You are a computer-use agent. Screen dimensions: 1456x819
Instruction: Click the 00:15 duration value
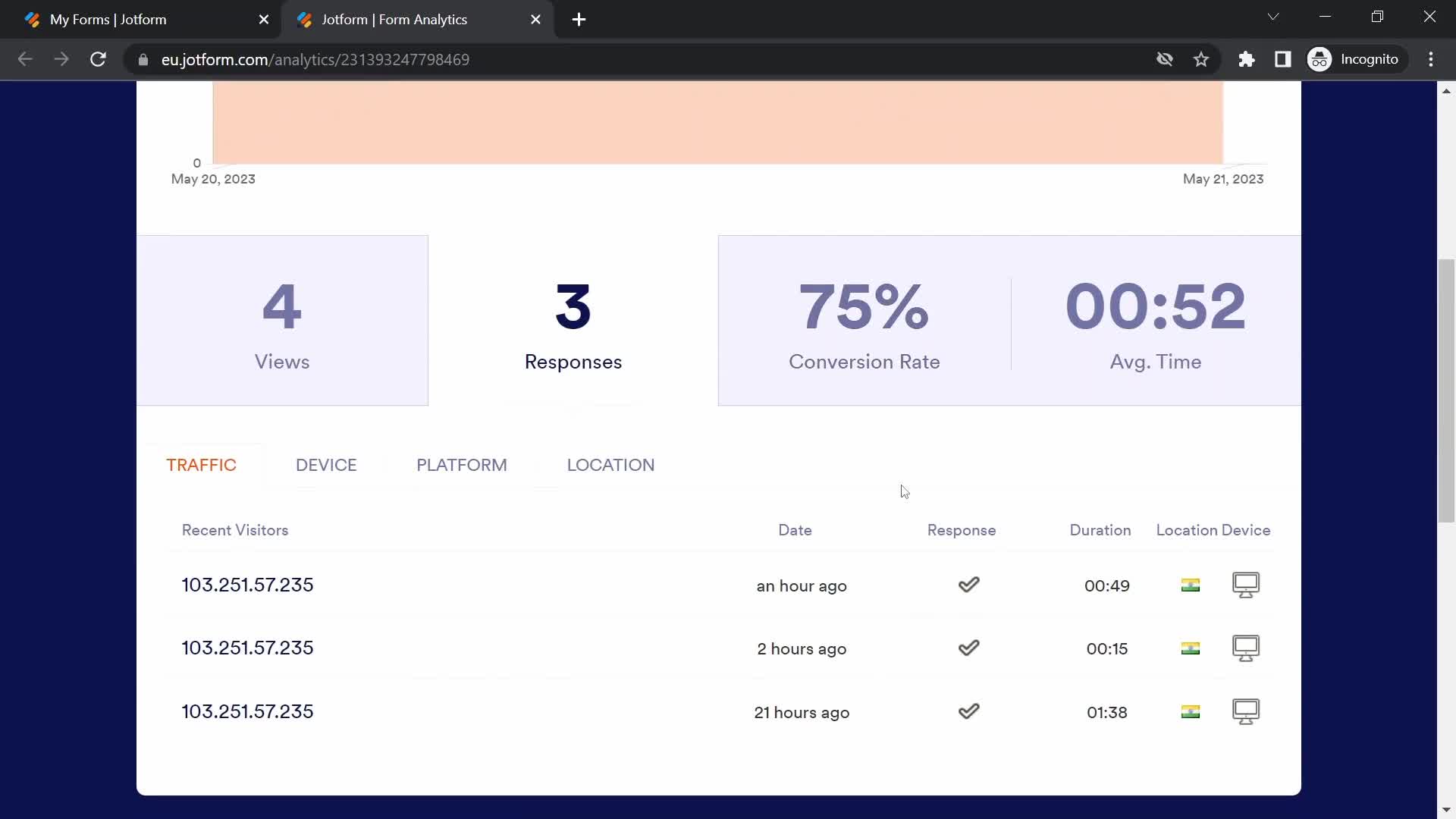1107,649
